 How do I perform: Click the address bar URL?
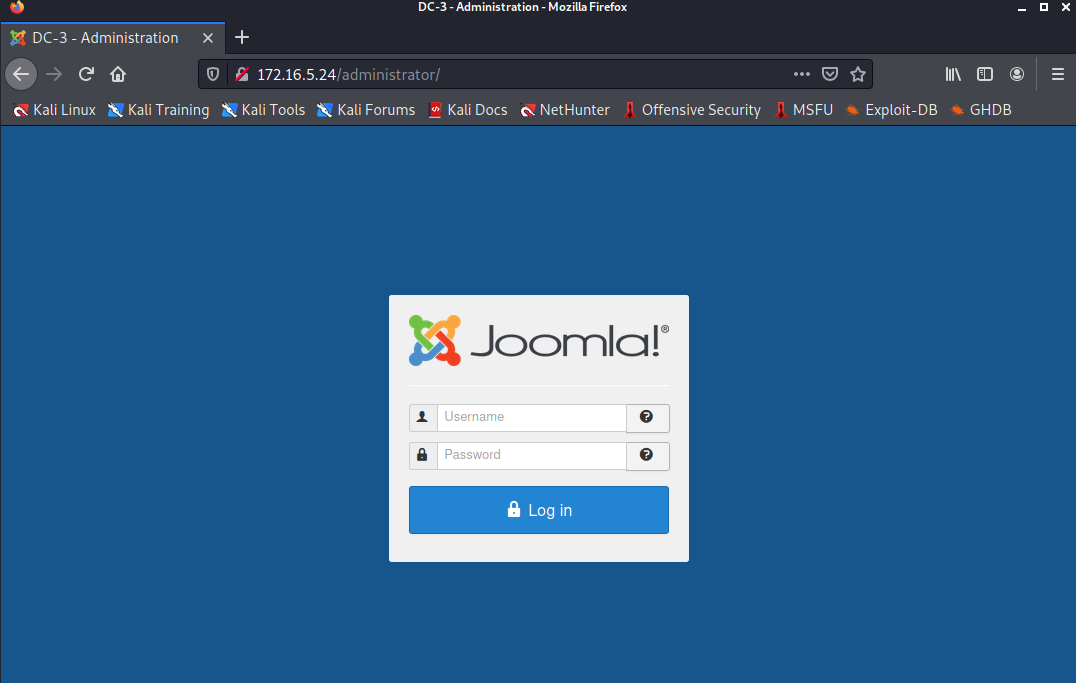[349, 74]
